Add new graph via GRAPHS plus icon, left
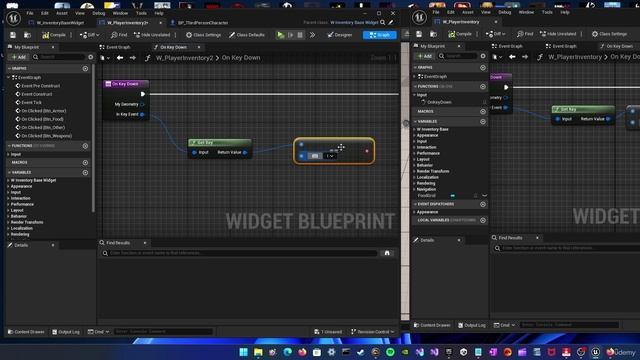The width and height of the screenshot is (640, 360). coord(85,69)
